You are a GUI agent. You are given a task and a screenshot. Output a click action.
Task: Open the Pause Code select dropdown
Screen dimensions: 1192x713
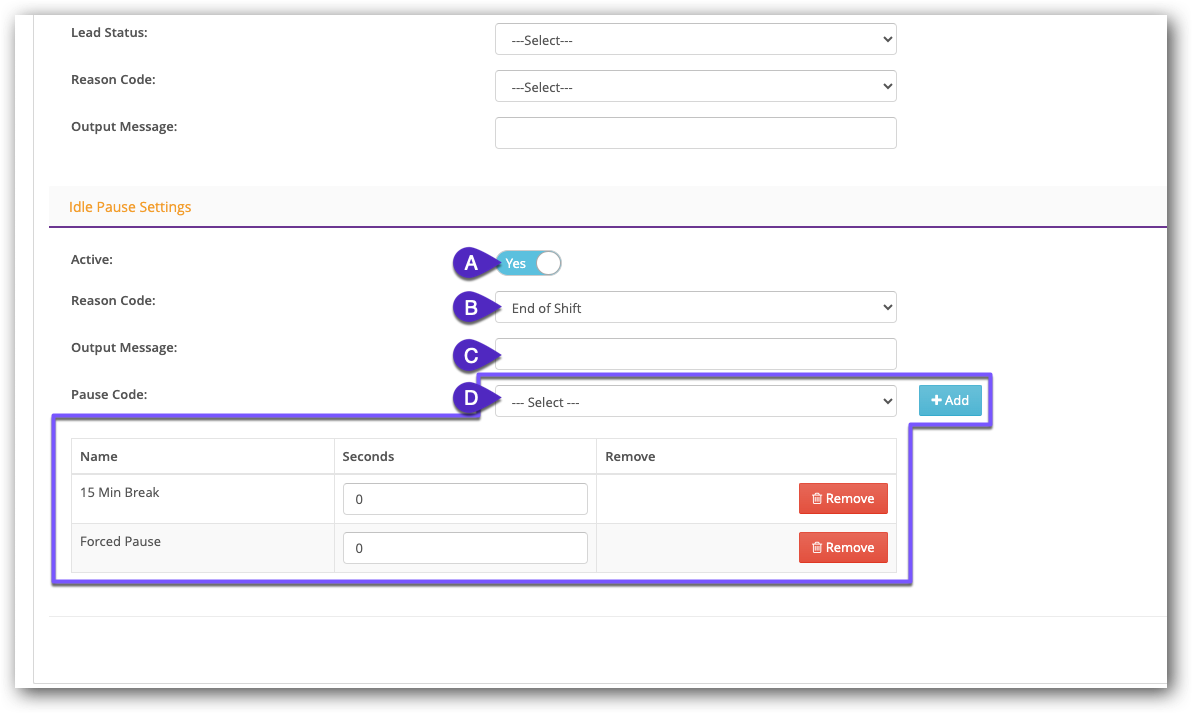click(695, 402)
